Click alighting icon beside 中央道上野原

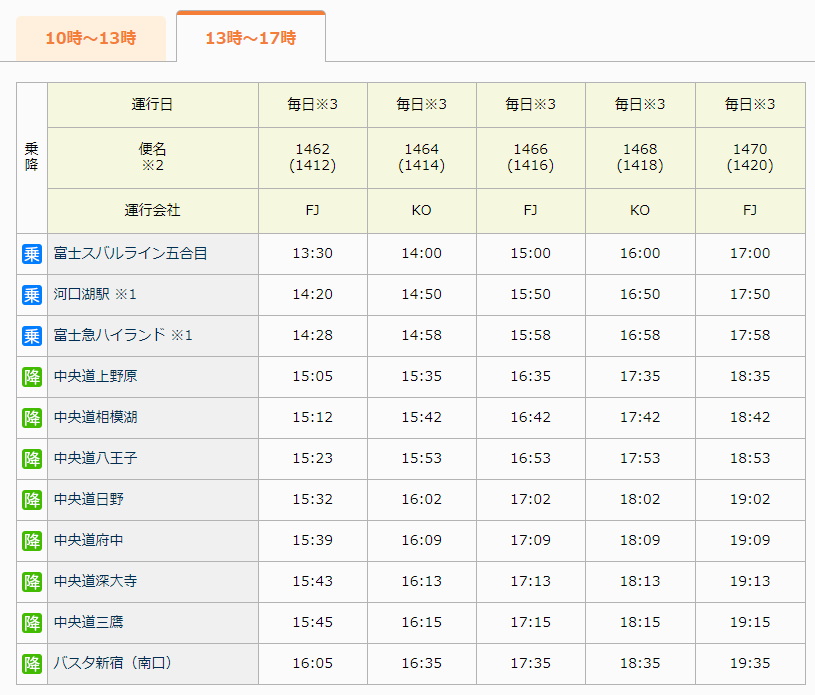32,377
